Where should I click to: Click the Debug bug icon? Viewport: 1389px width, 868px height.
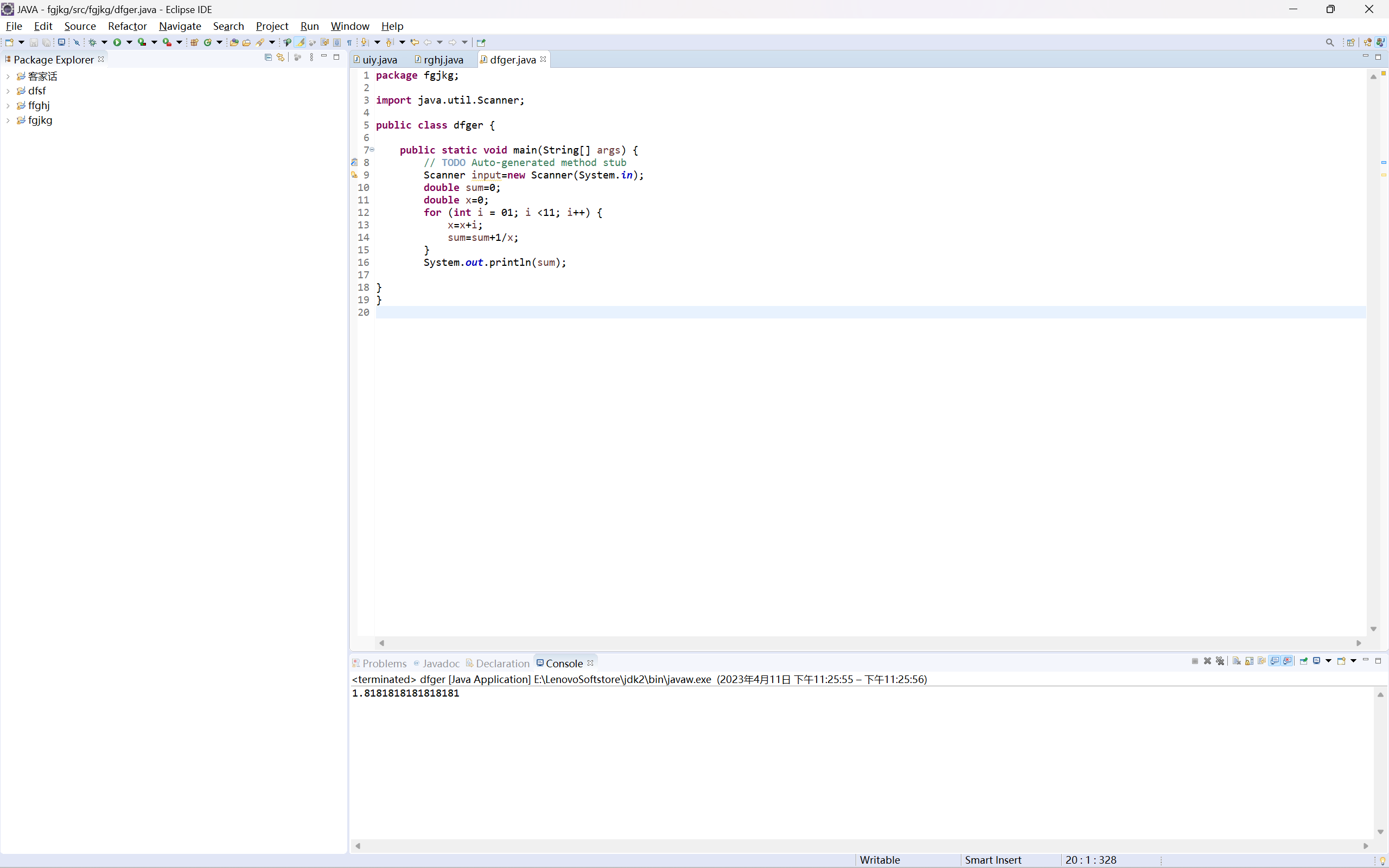tap(92, 42)
